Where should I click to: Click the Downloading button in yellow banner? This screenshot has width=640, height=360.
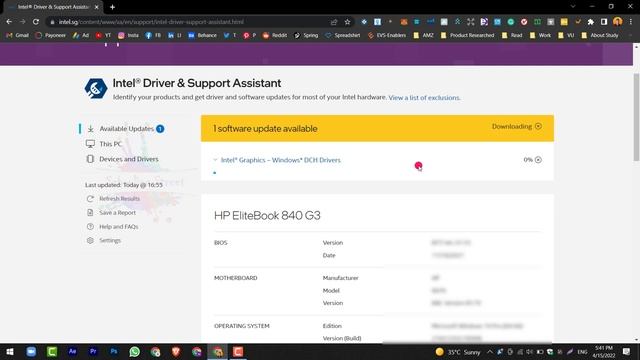(517, 127)
